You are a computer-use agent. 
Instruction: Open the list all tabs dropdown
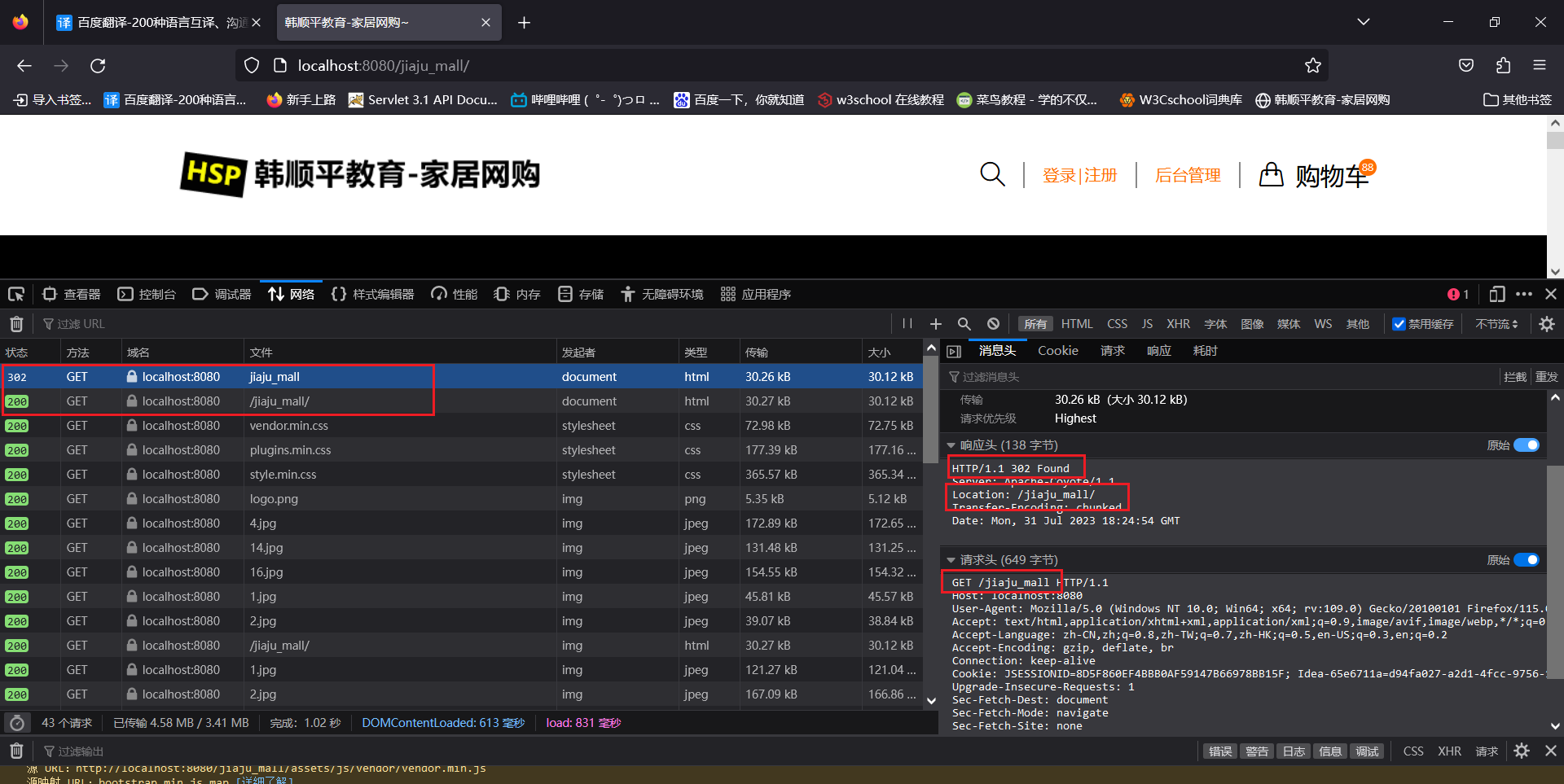tap(1363, 22)
